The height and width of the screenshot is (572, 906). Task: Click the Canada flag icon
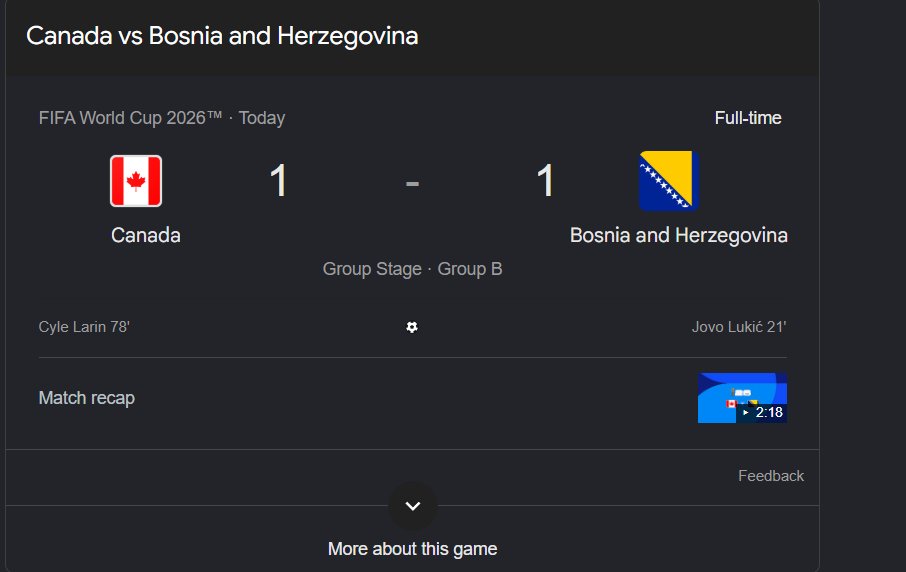point(136,181)
